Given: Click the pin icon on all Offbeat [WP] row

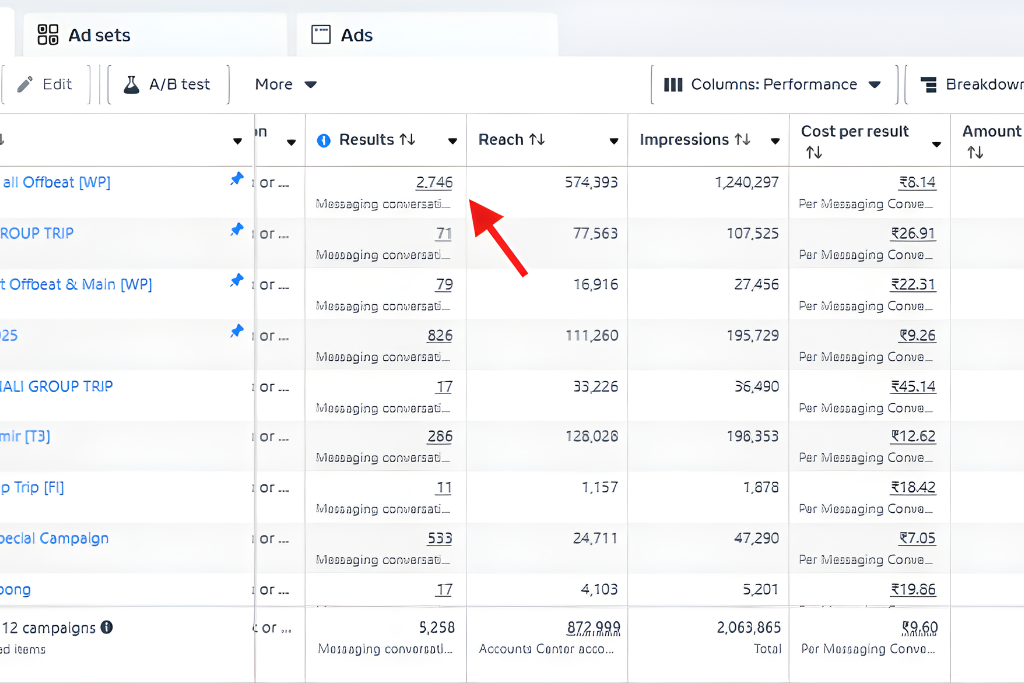Looking at the screenshot, I should tap(237, 179).
